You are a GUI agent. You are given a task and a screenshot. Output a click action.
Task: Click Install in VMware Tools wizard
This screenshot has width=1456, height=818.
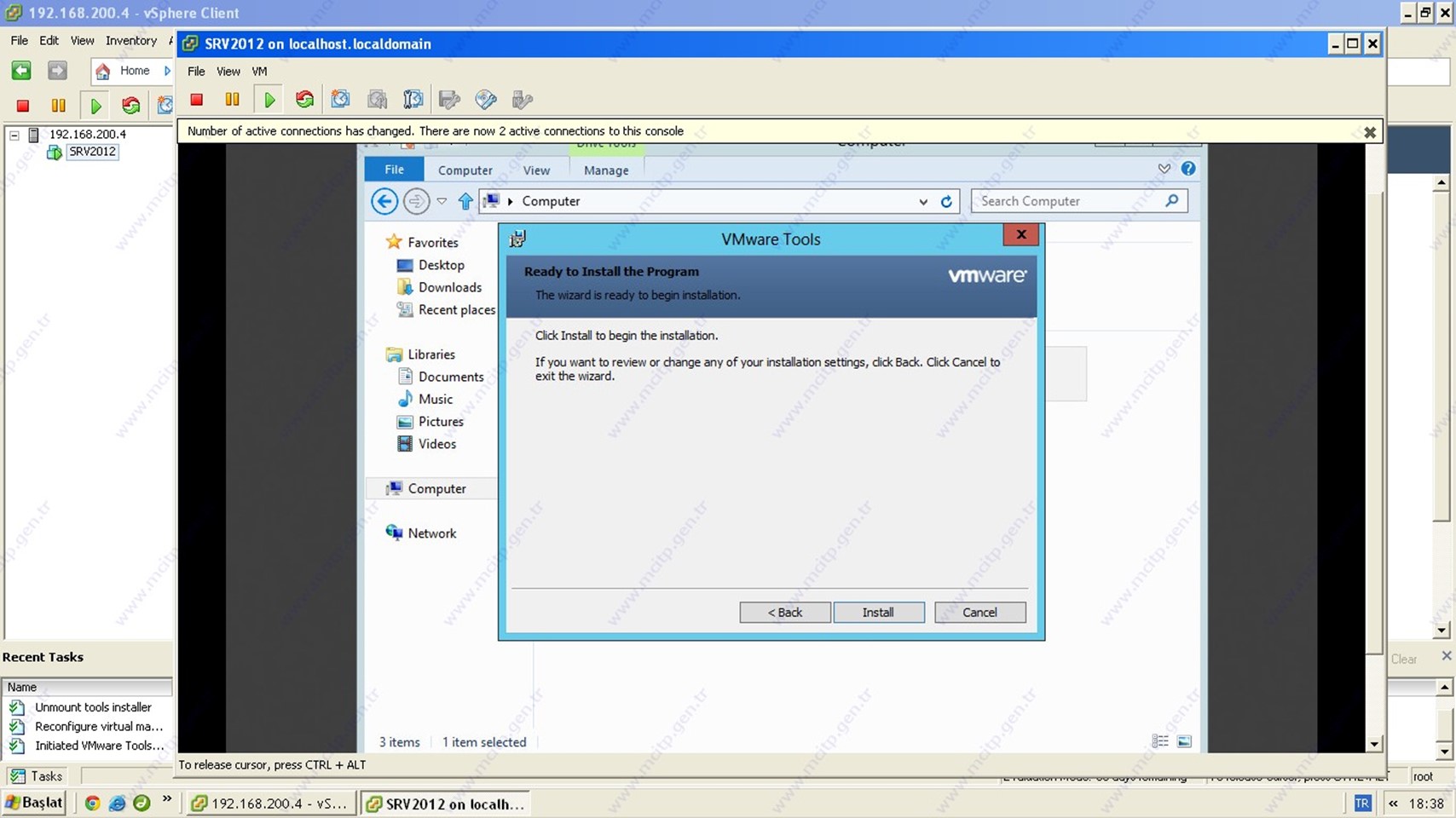pos(878,613)
